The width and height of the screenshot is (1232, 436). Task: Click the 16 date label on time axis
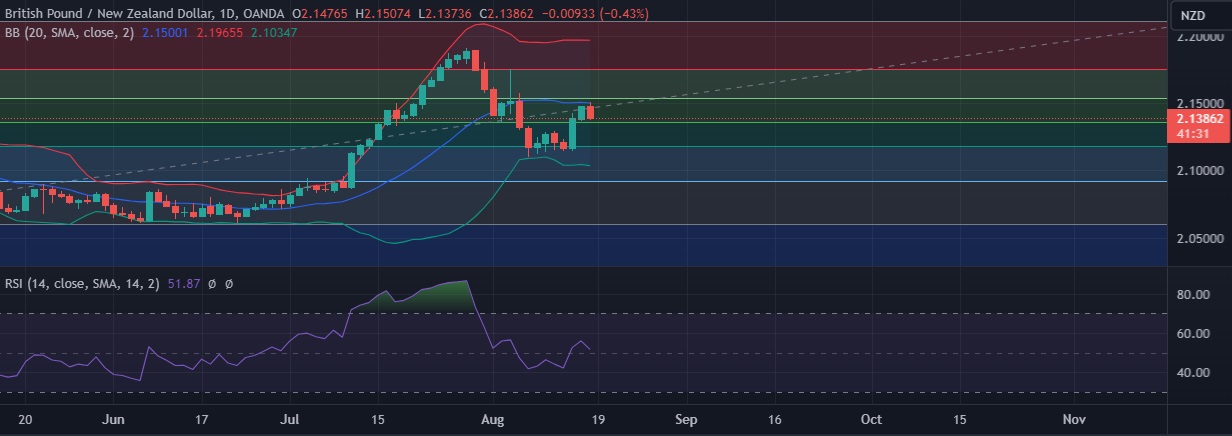(x=776, y=420)
